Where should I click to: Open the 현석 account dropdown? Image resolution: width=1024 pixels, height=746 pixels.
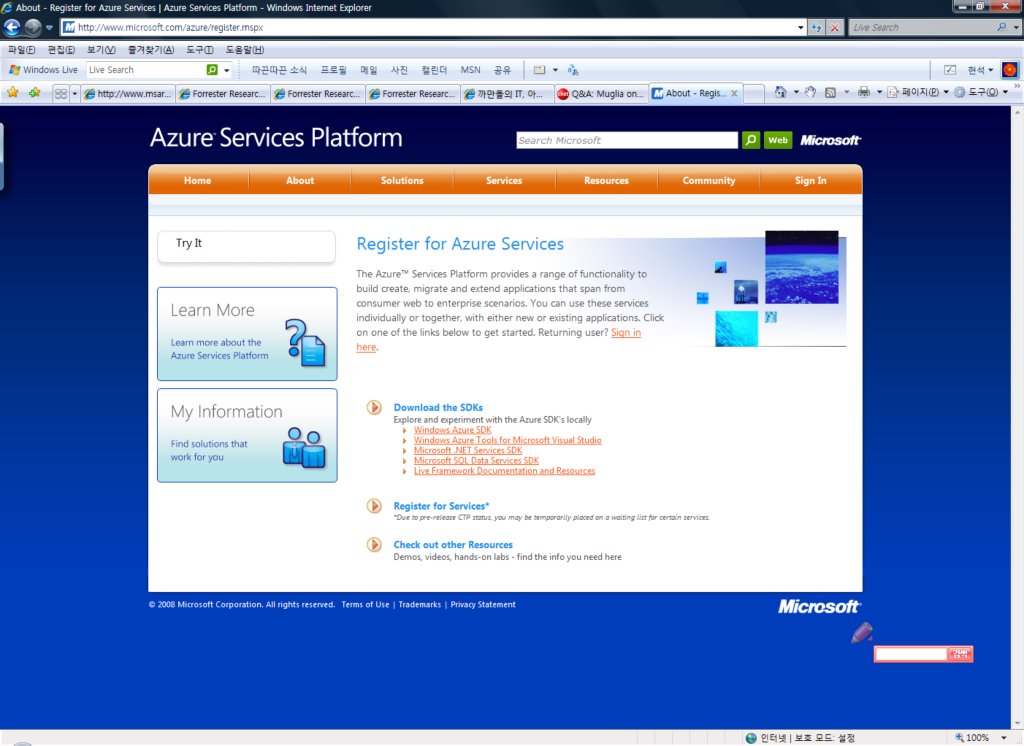(980, 70)
